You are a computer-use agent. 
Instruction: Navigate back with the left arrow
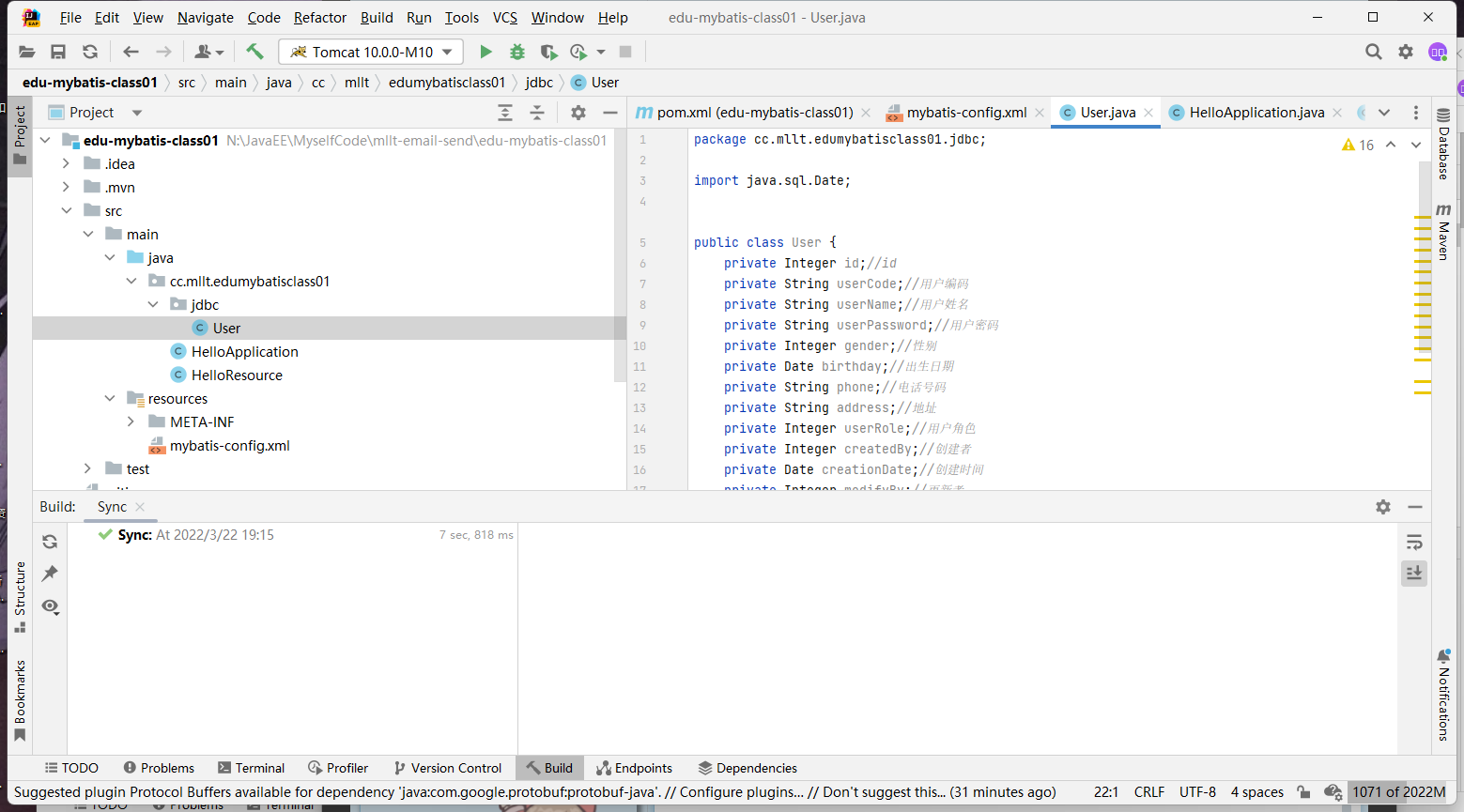tap(131, 52)
